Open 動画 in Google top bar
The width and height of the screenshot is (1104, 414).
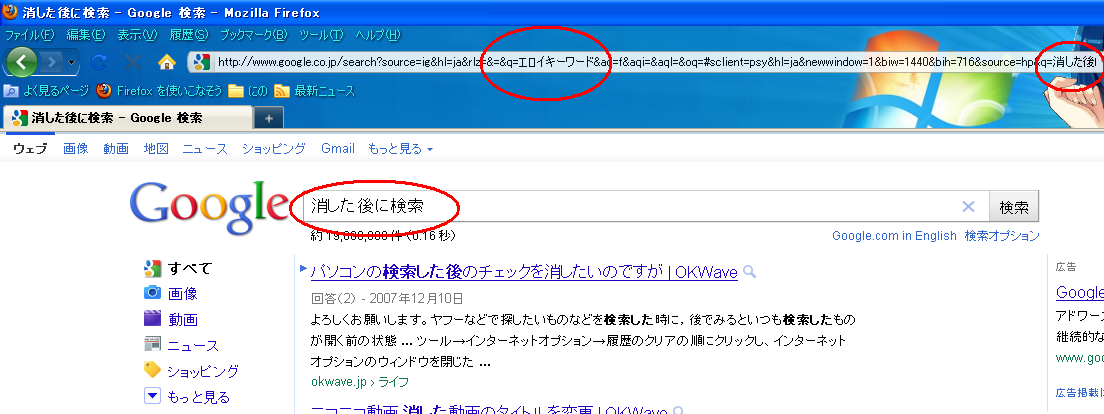(x=115, y=149)
